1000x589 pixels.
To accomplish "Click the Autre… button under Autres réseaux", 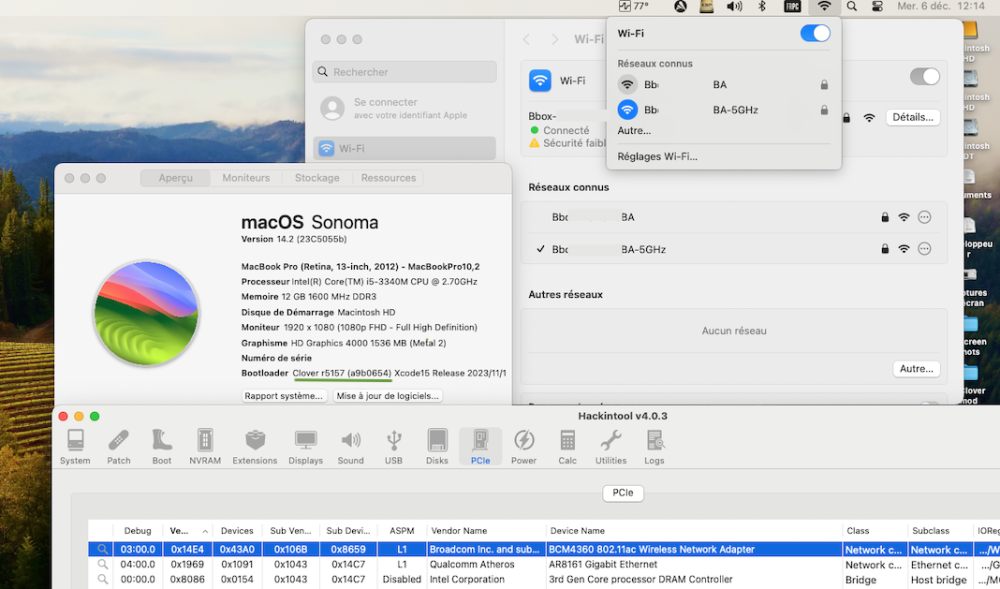I will pos(916,368).
